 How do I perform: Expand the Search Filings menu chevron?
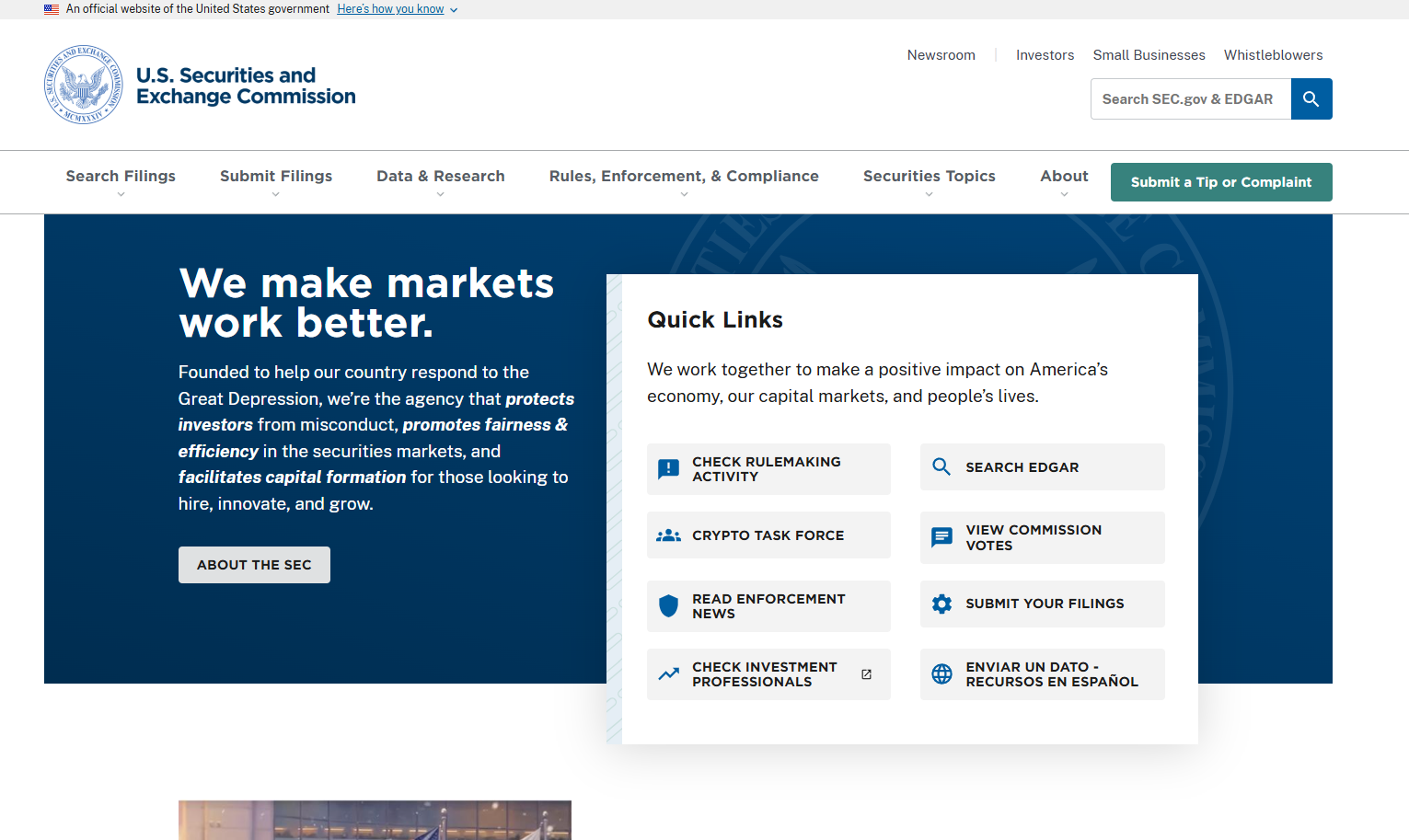[121, 194]
